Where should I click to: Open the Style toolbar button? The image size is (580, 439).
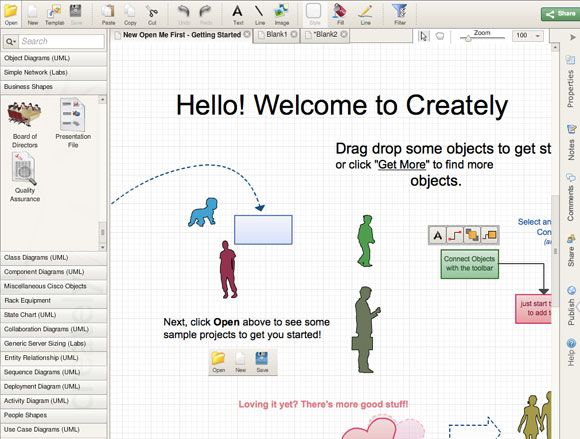[314, 14]
